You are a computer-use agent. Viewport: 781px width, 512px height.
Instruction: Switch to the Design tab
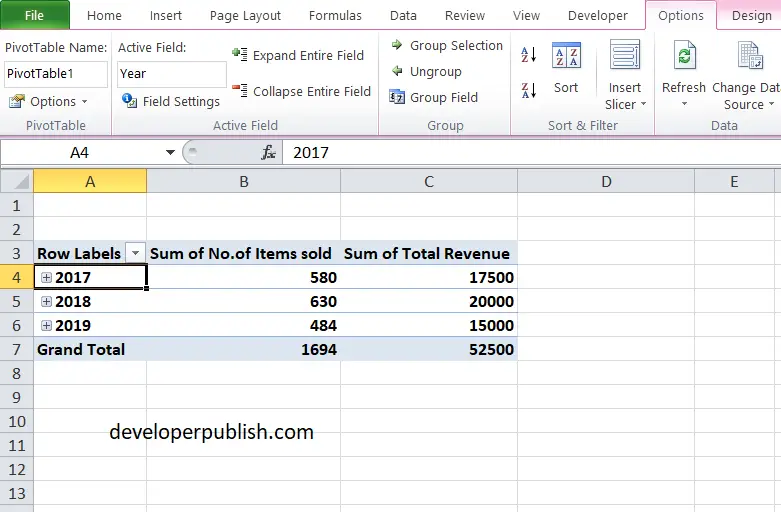pyautogui.click(x=752, y=15)
